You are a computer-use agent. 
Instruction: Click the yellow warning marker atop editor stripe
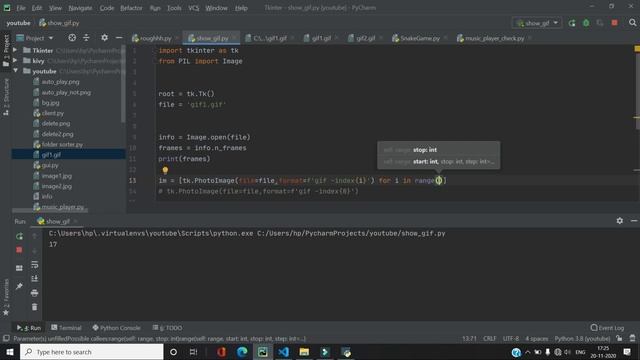(637, 49)
